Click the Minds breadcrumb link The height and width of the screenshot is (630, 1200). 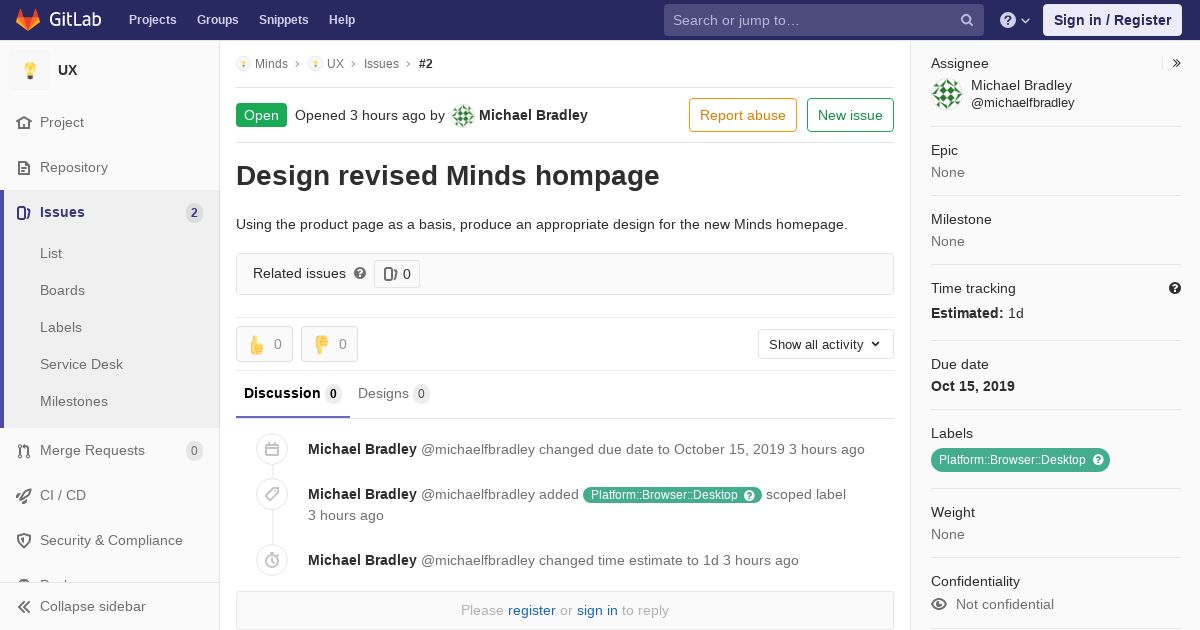[271, 63]
